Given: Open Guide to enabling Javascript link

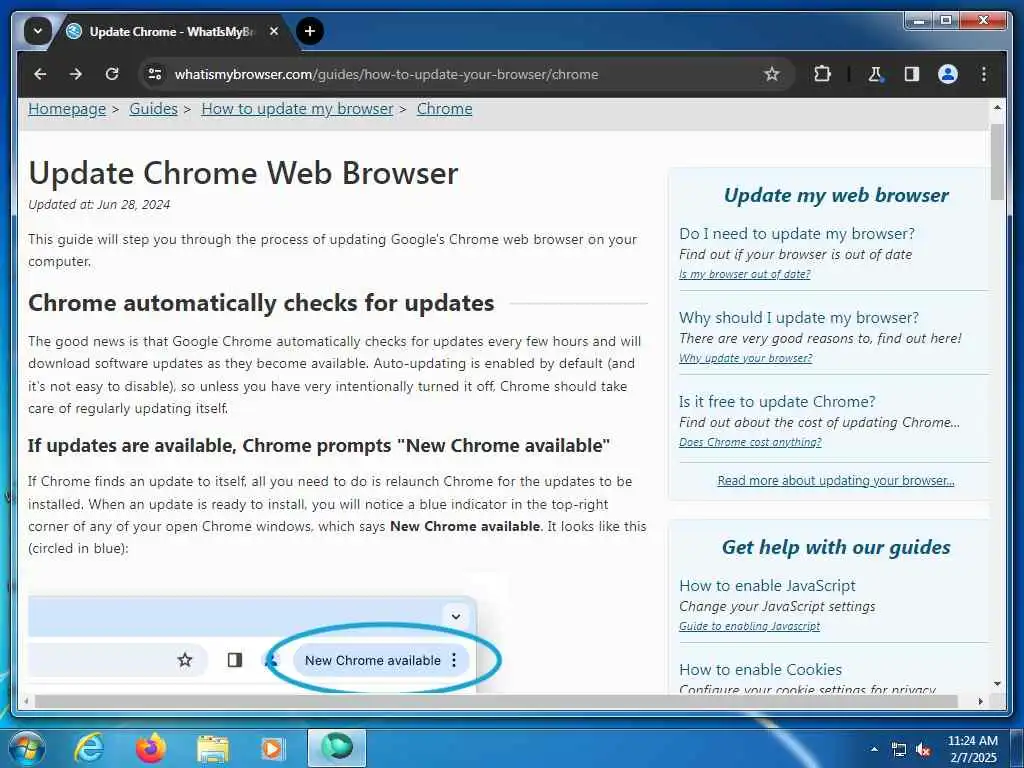Looking at the screenshot, I should [x=749, y=626].
